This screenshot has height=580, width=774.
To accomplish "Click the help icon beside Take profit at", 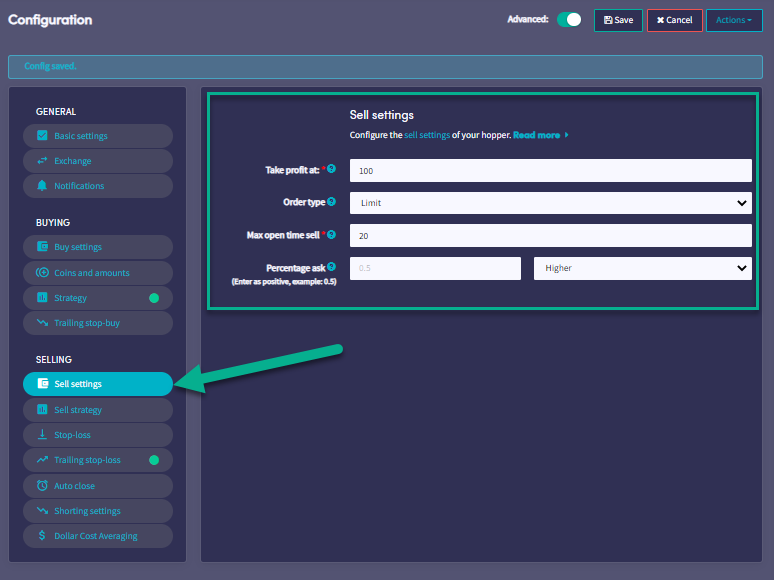I will click(331, 170).
